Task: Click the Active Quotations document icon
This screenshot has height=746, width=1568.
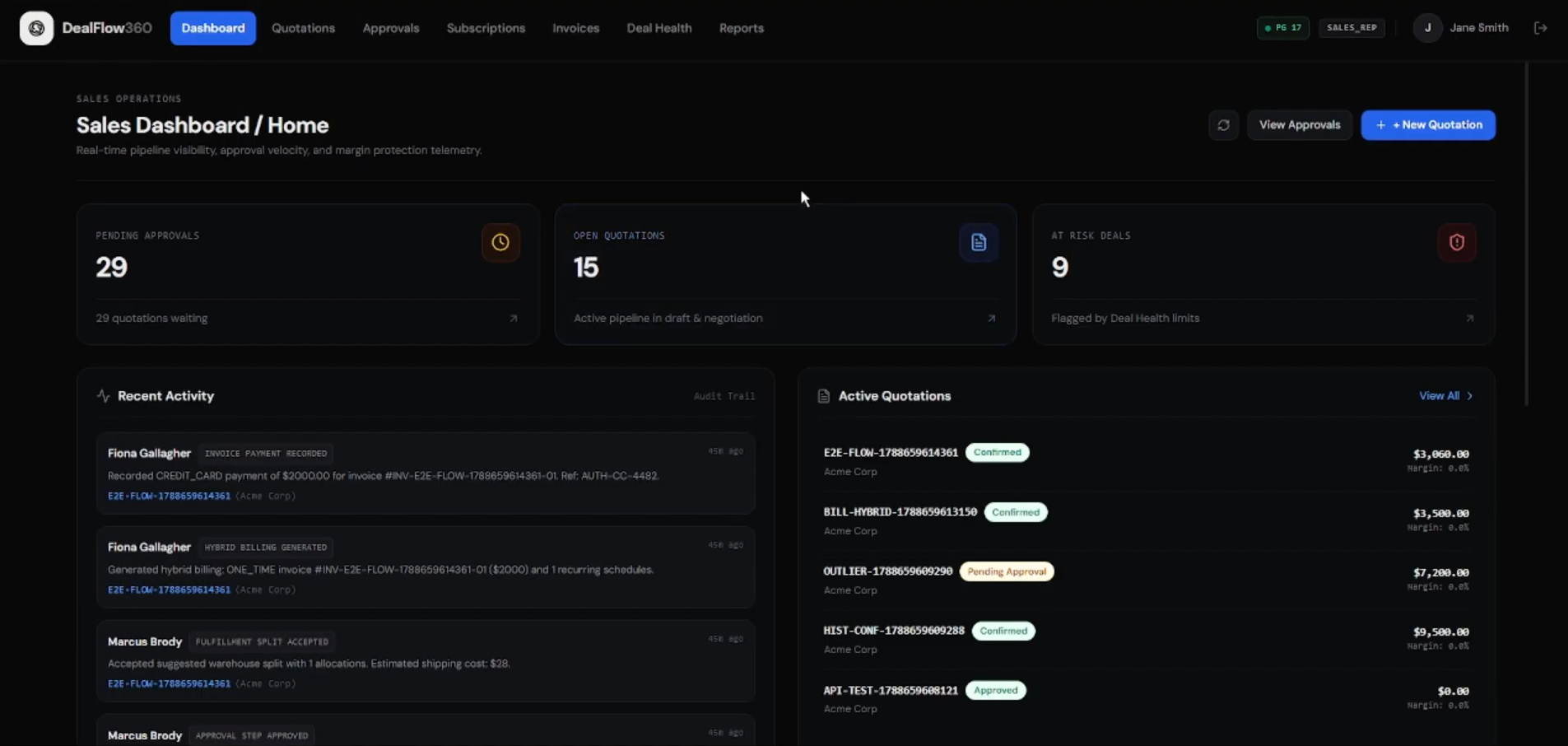Action: point(823,396)
